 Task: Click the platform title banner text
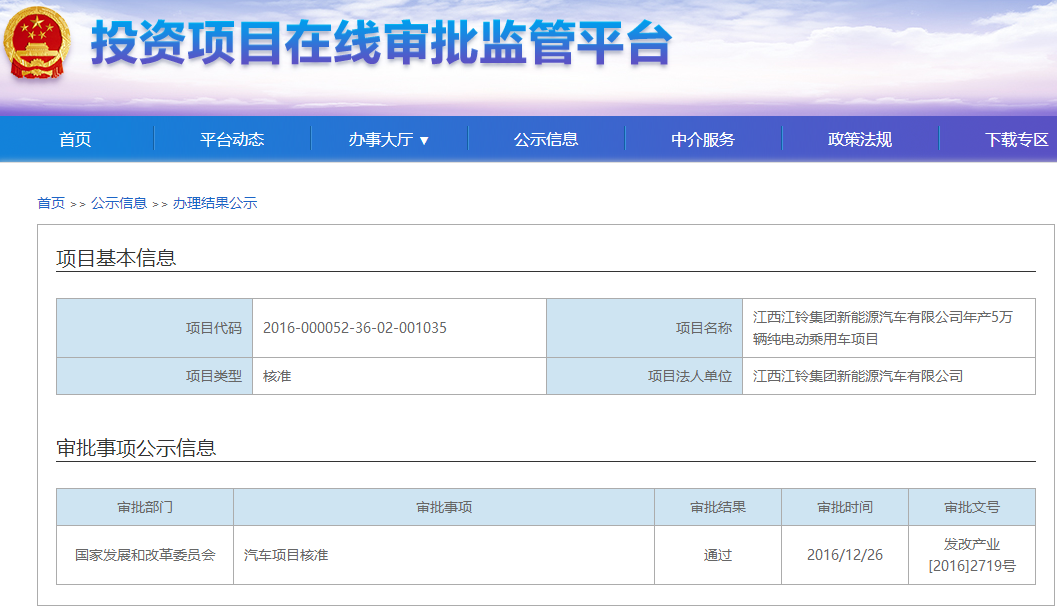tap(381, 45)
